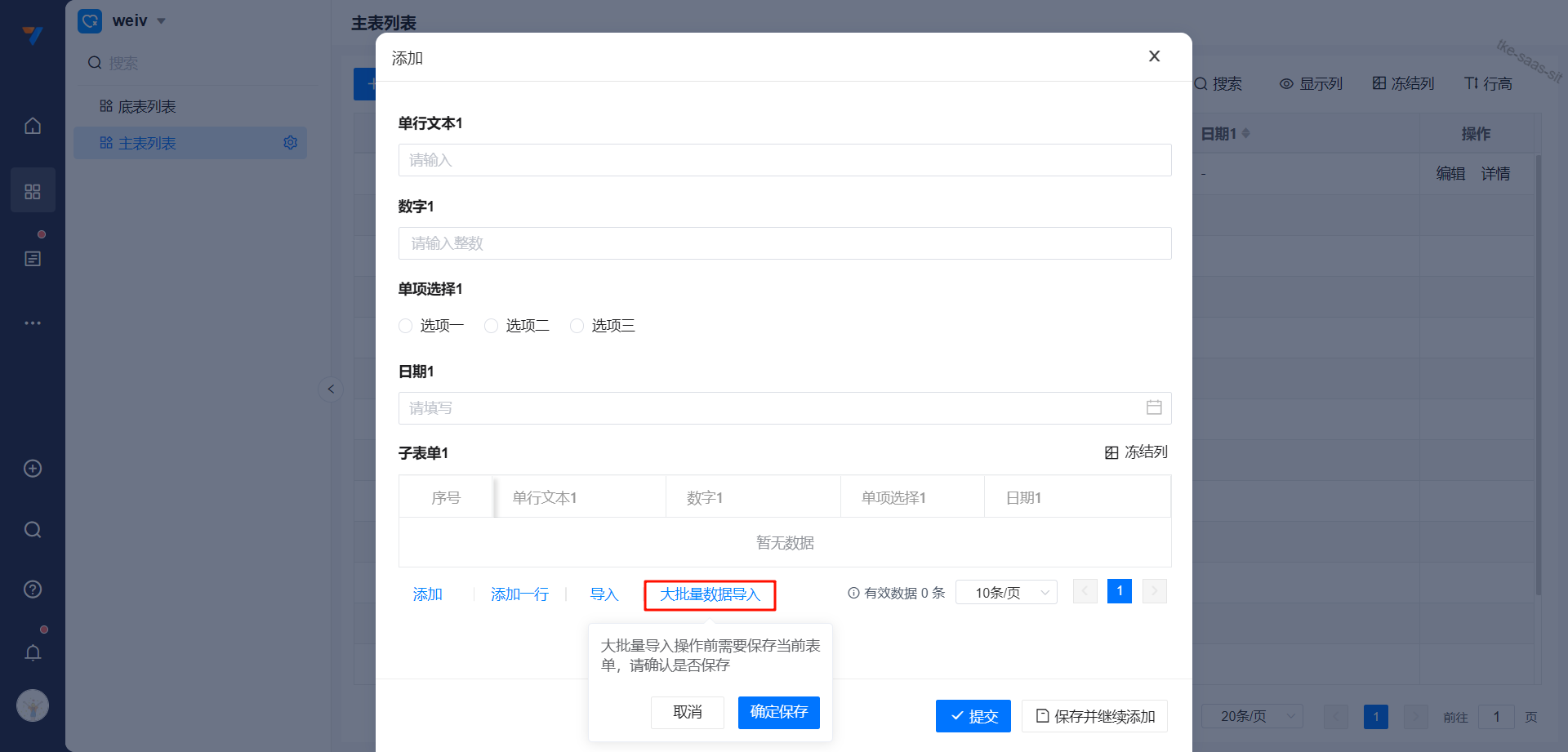Click the calendar icon in 日期1 field
The width and height of the screenshot is (1568, 752).
[x=1153, y=407]
